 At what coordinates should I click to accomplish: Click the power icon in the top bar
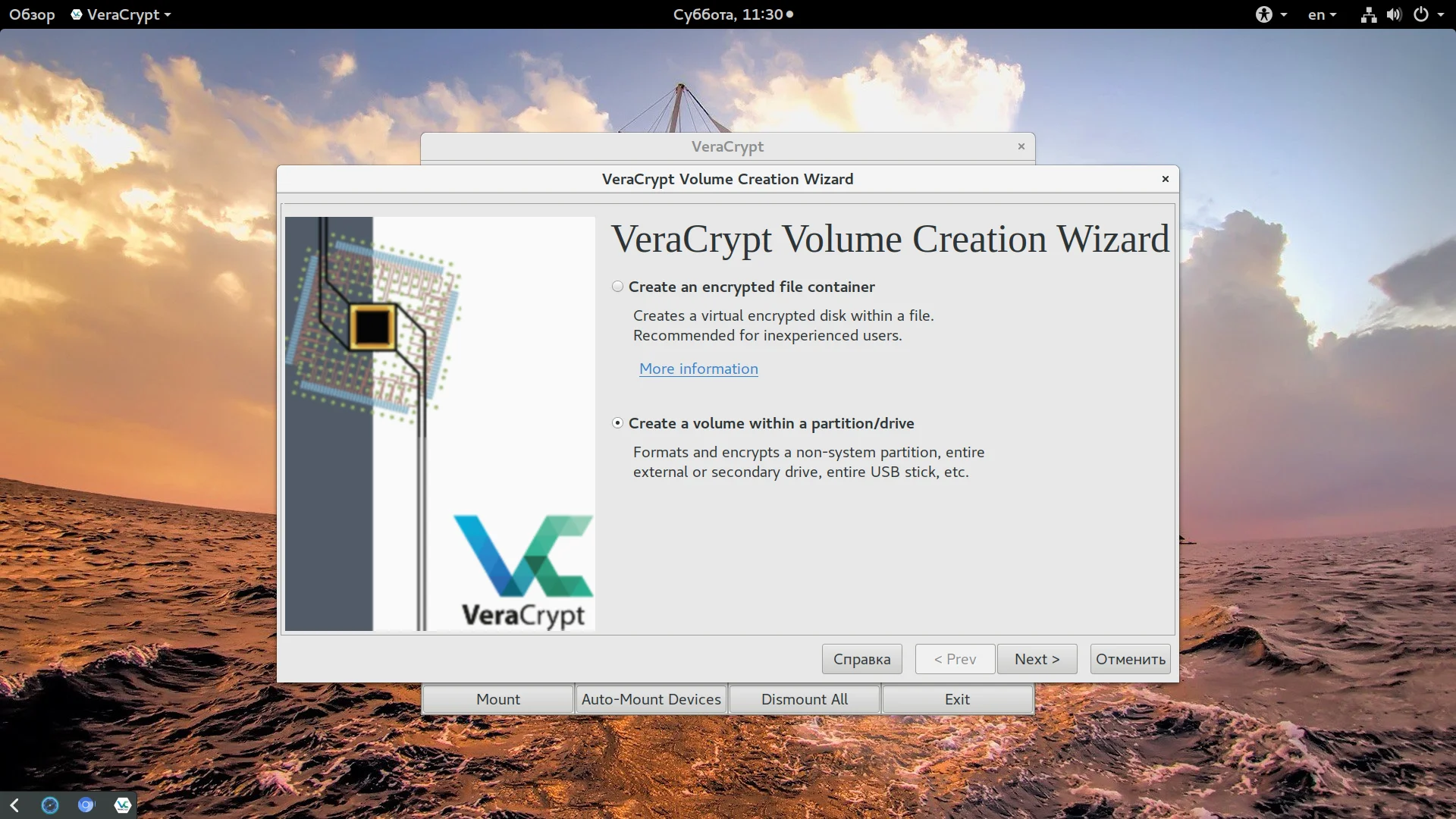coord(1421,14)
